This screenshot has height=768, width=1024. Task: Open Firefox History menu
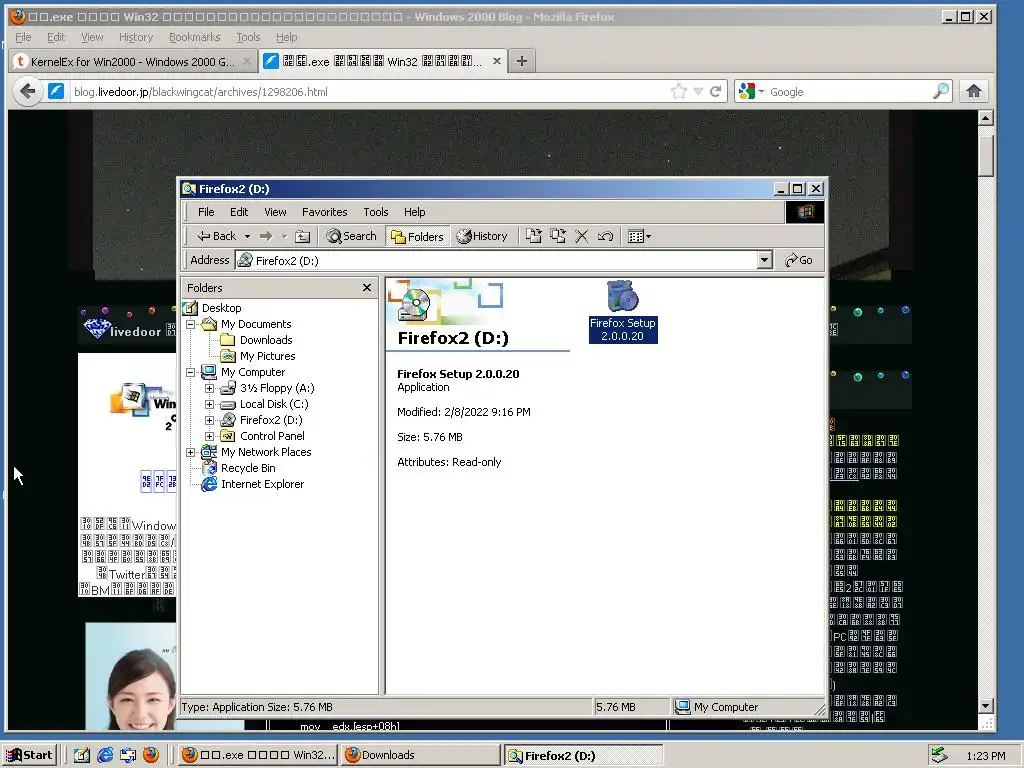136,37
